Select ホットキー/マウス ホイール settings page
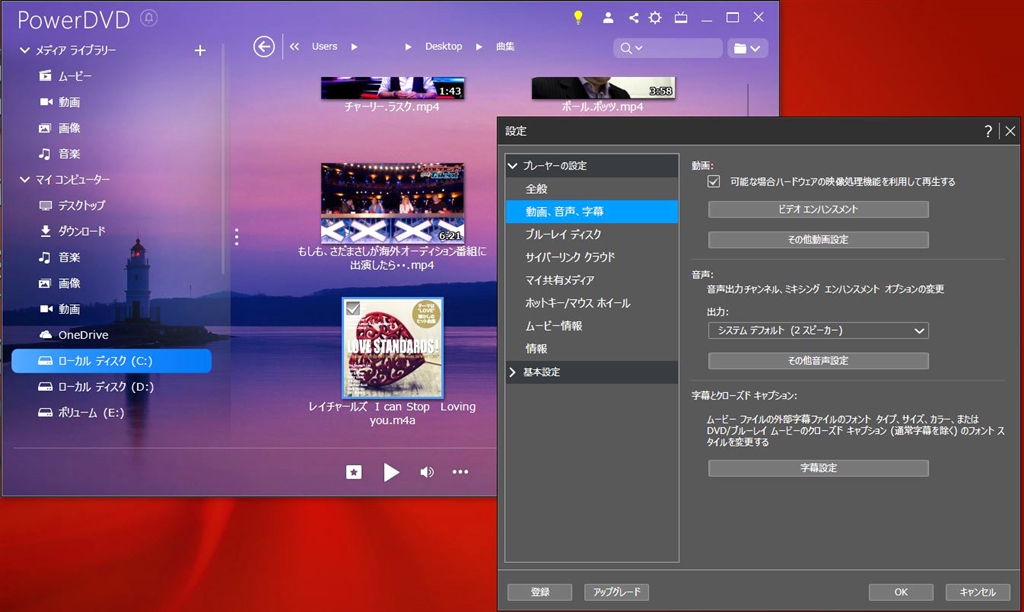The height and width of the screenshot is (612, 1024). pyautogui.click(x=592, y=303)
